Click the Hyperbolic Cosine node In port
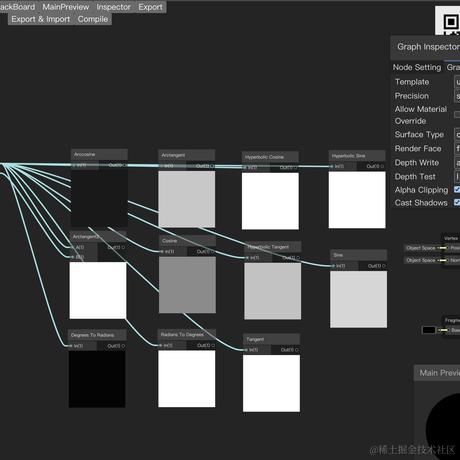Screen dimensions: 460x460 245,167
